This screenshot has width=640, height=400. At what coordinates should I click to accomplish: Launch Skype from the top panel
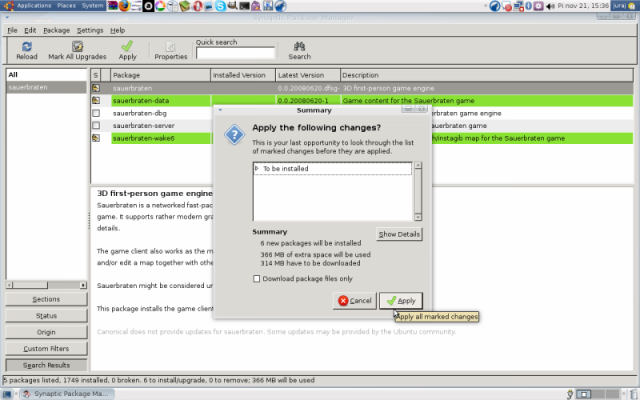pos(220,6)
